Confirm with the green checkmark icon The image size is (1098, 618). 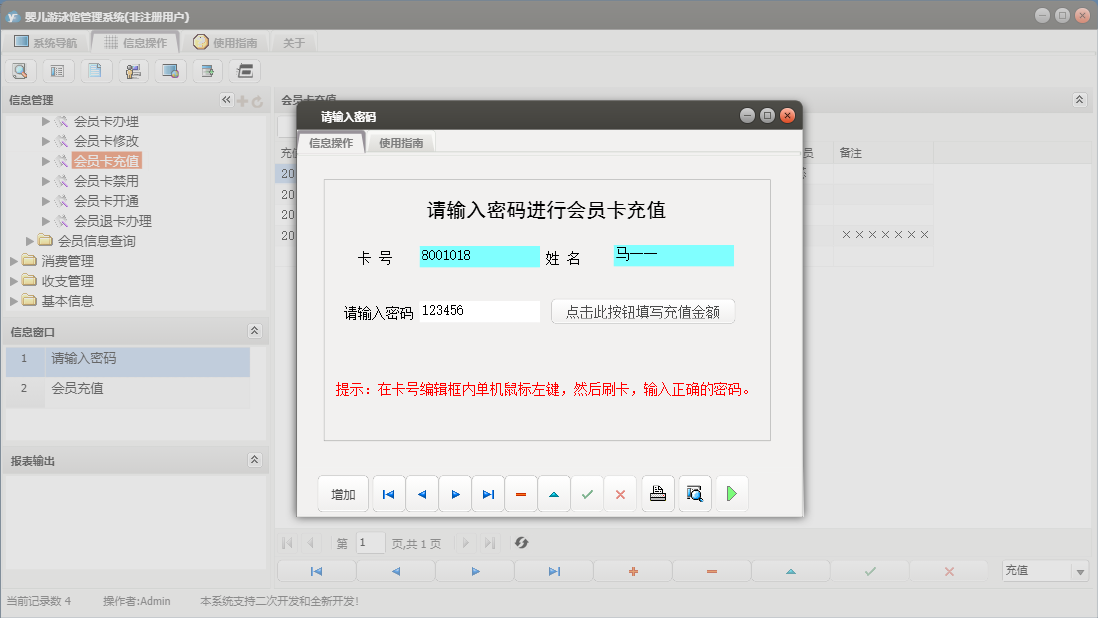(x=587, y=493)
